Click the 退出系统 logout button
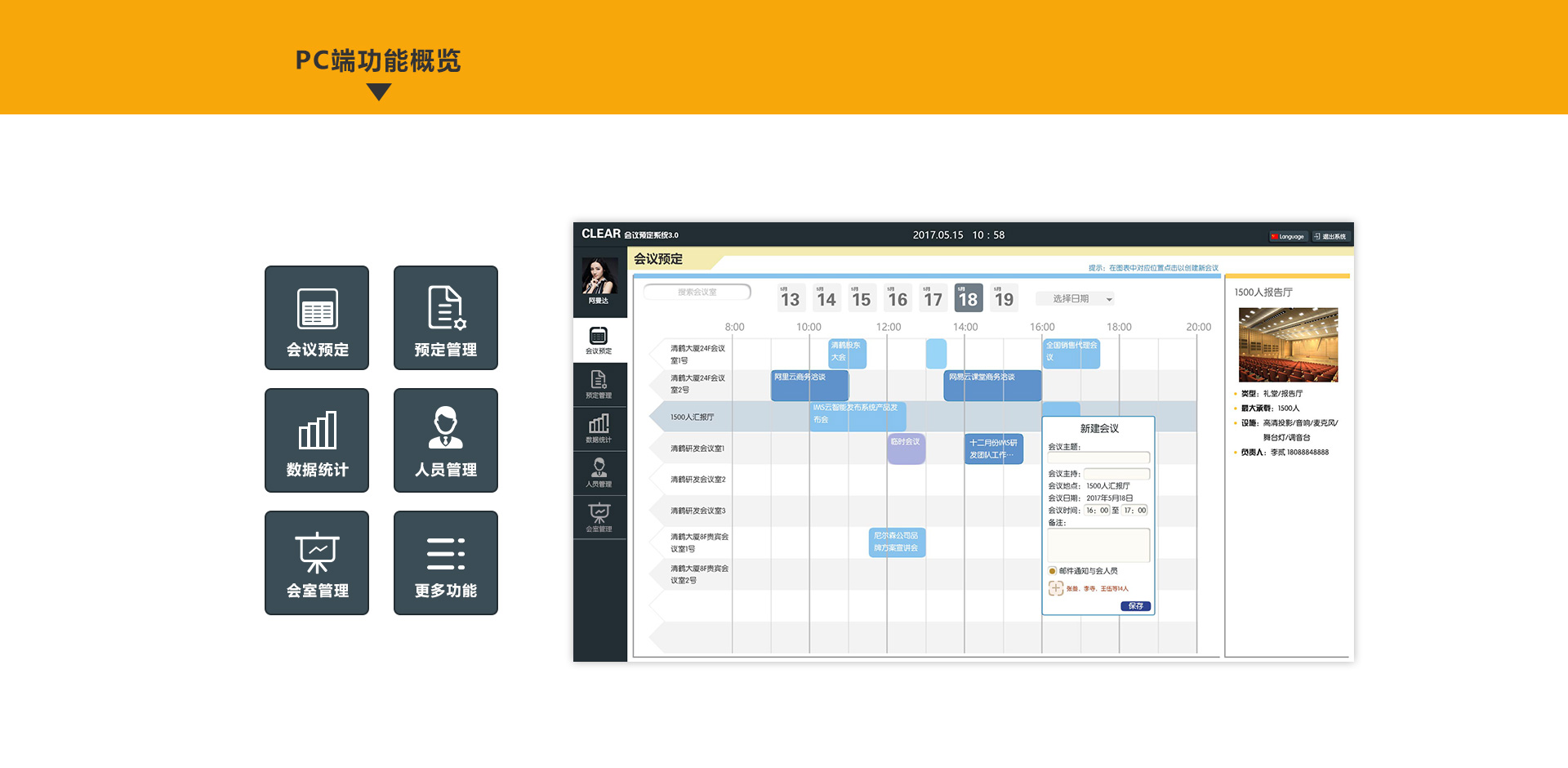The width and height of the screenshot is (1568, 768). [x=1330, y=237]
